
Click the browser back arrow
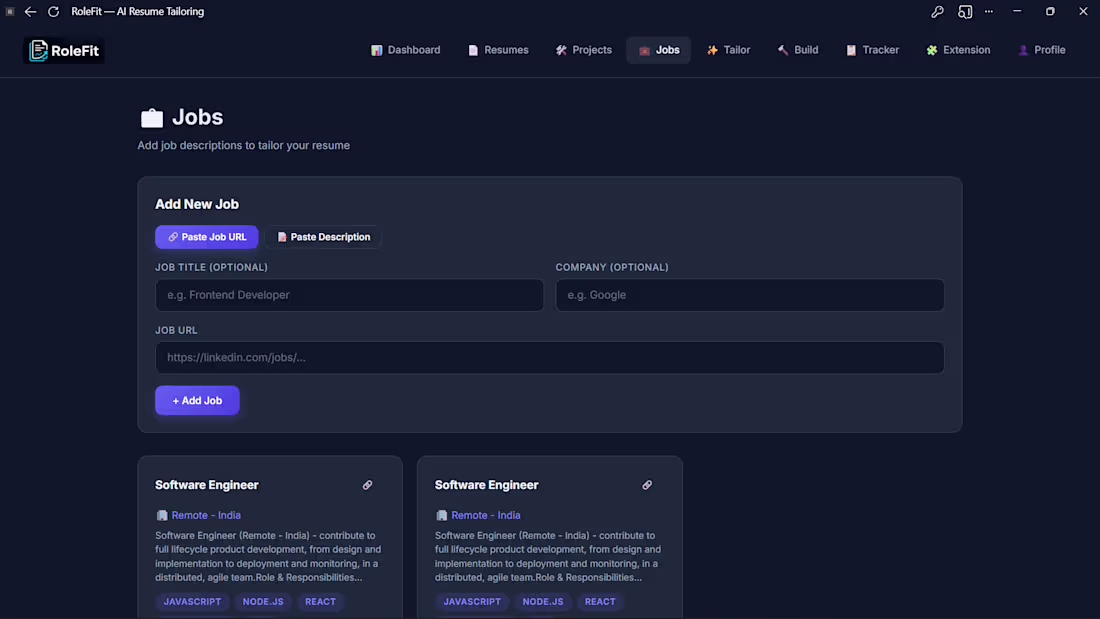point(30,11)
